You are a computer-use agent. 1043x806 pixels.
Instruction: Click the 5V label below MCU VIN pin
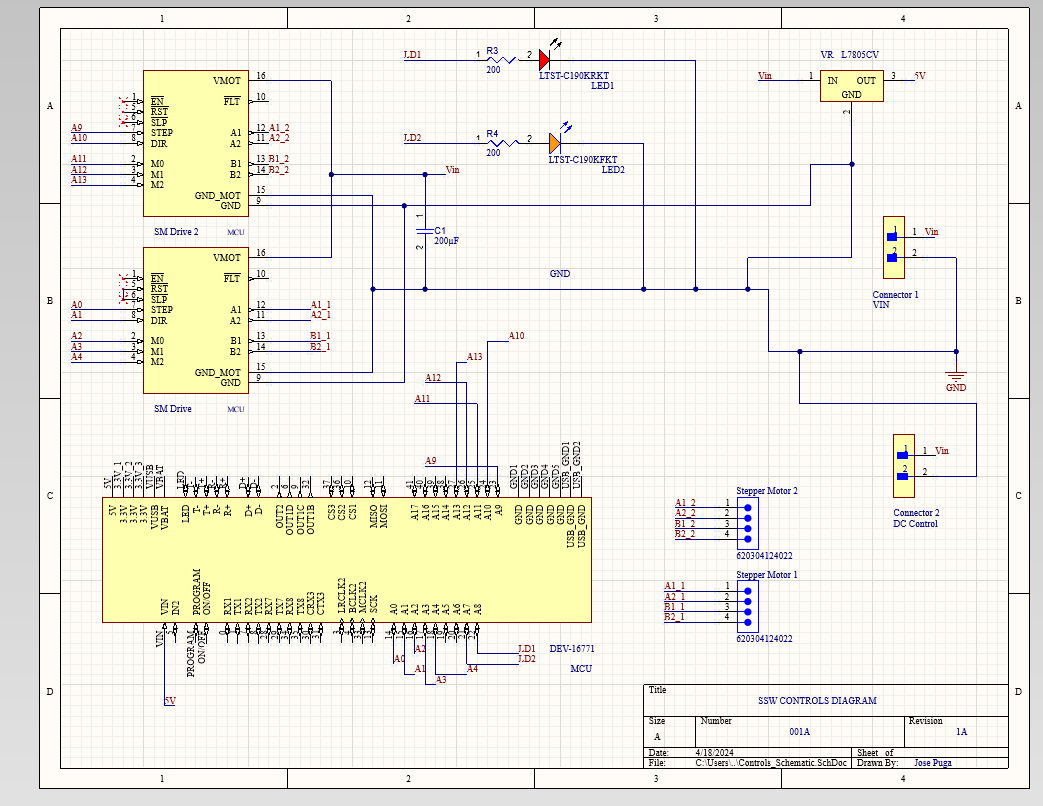click(x=170, y=700)
